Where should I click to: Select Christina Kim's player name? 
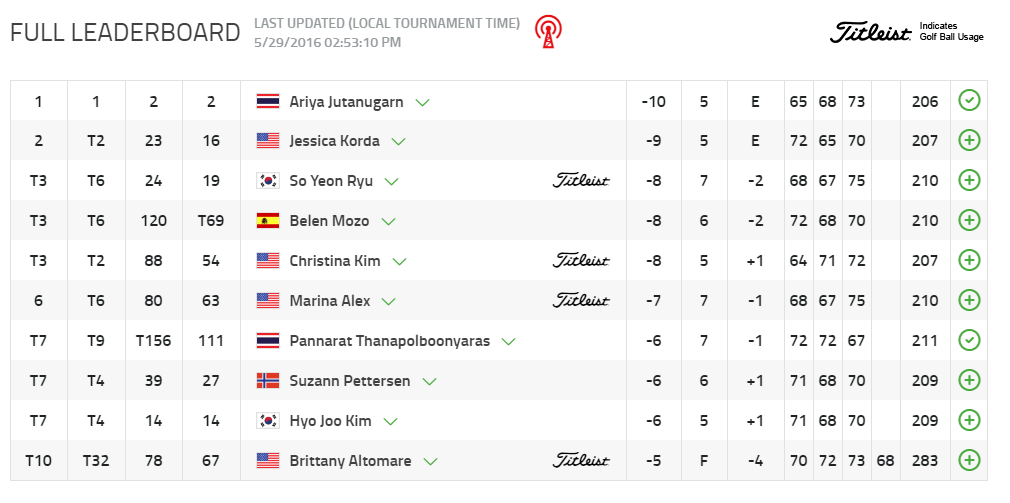[334, 261]
